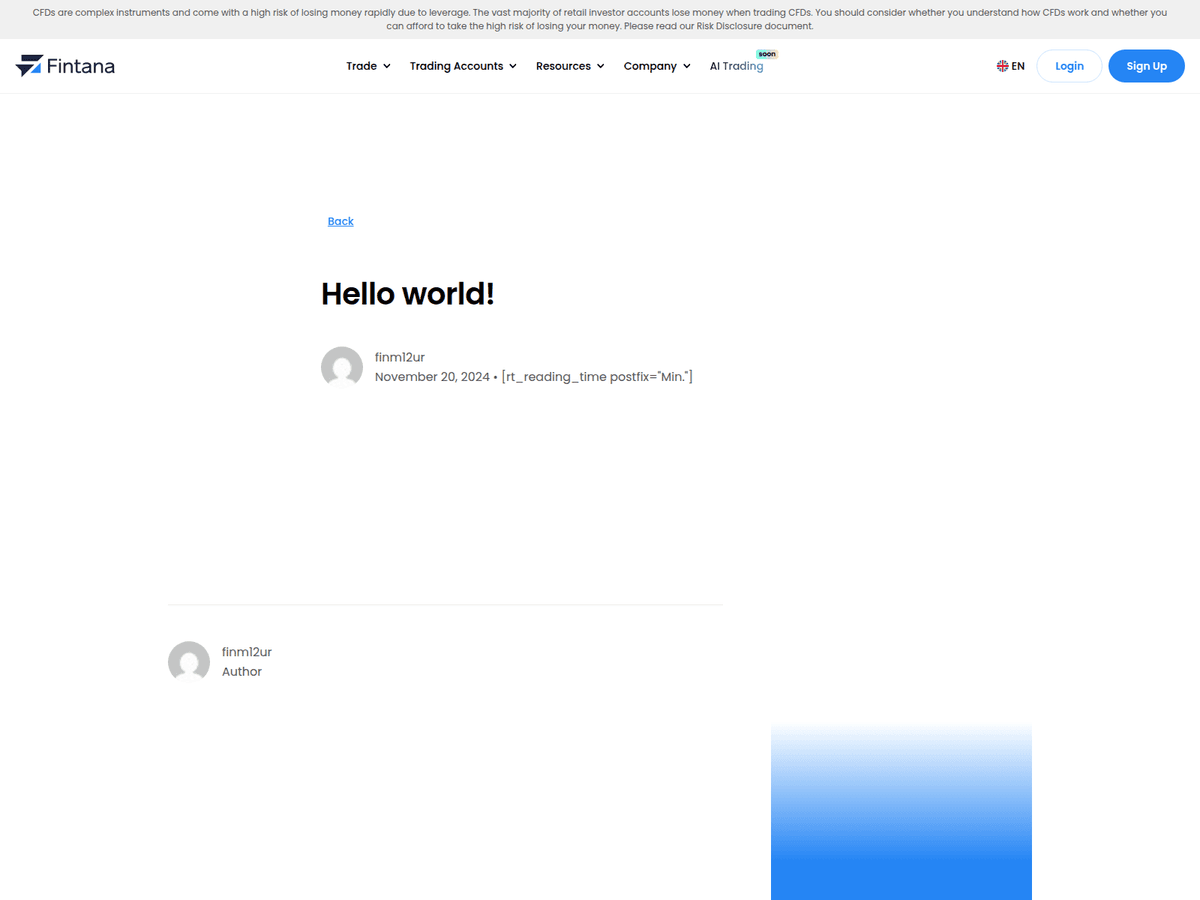
Task: Click the rt_reading_time shortcode text
Action: point(597,377)
